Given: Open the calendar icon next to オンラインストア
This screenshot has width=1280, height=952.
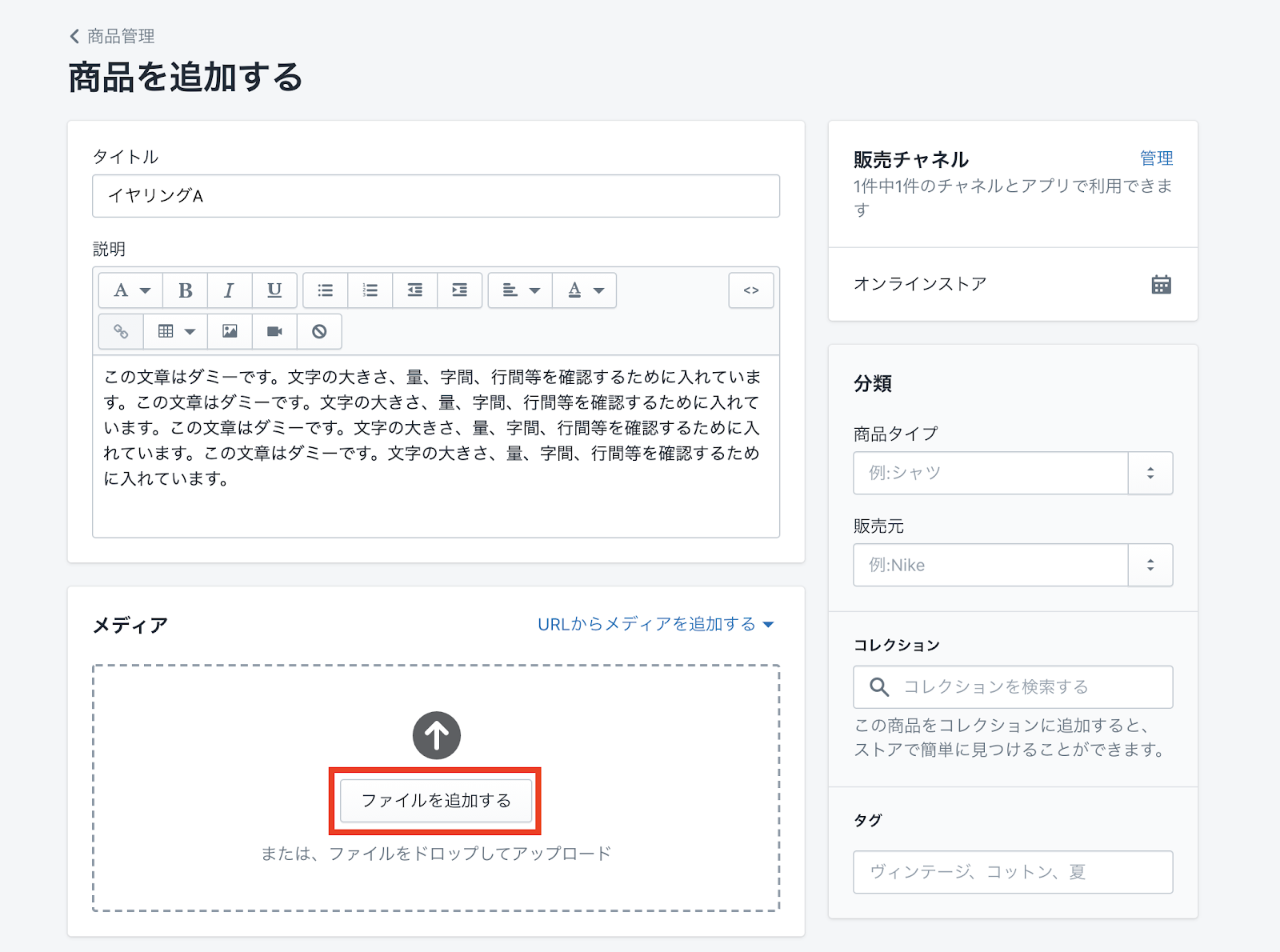Looking at the screenshot, I should [1161, 285].
